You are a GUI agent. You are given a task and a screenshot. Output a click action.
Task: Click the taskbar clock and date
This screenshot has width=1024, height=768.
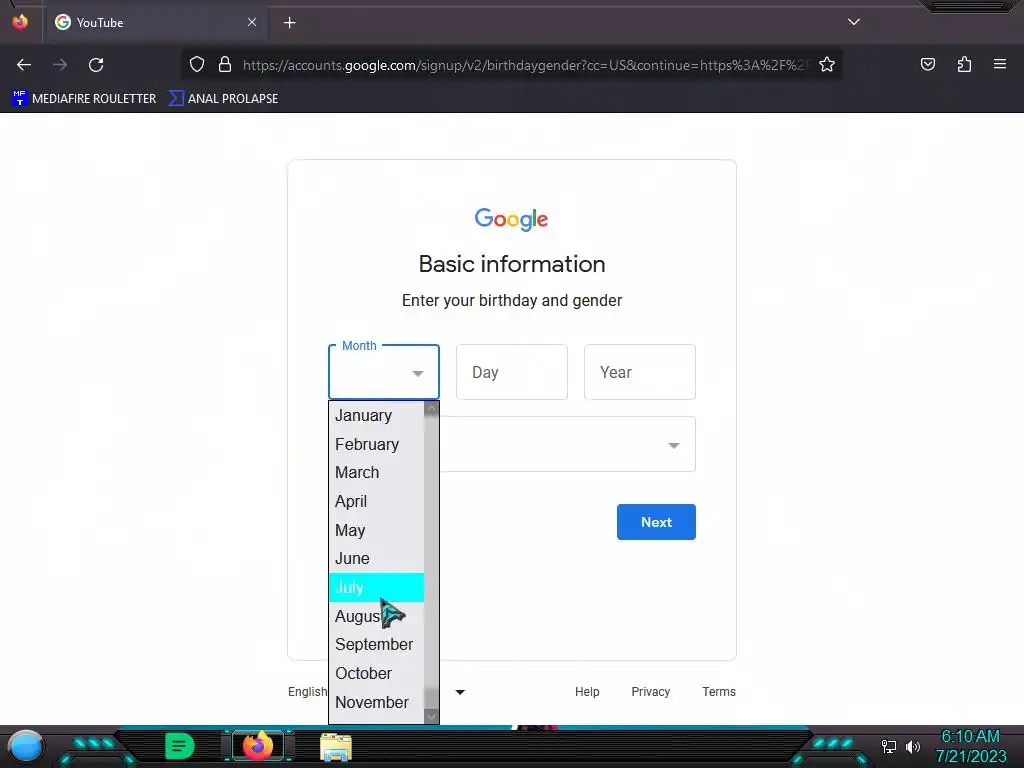click(970, 746)
